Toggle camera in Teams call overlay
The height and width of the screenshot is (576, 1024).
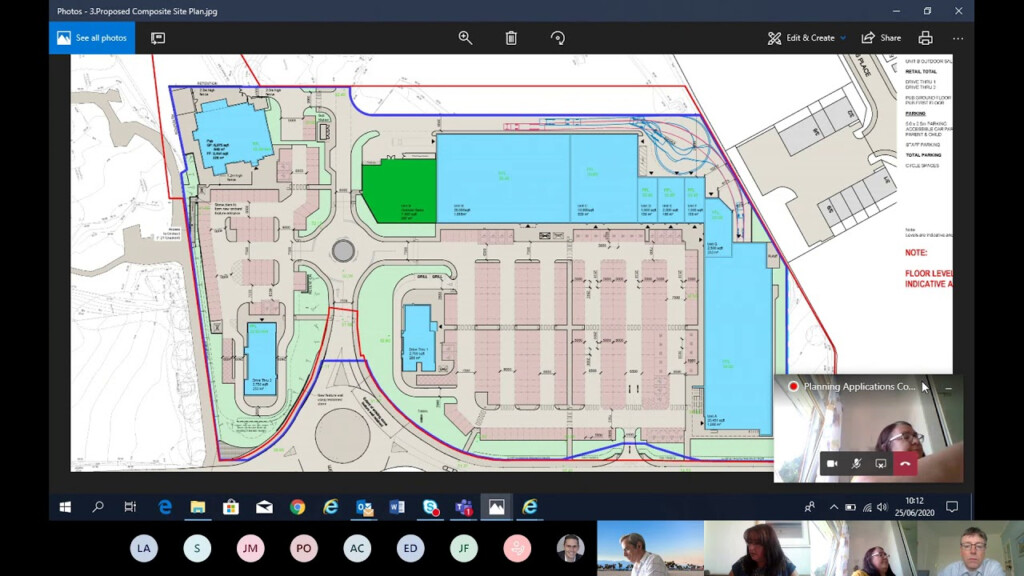pyautogui.click(x=832, y=464)
